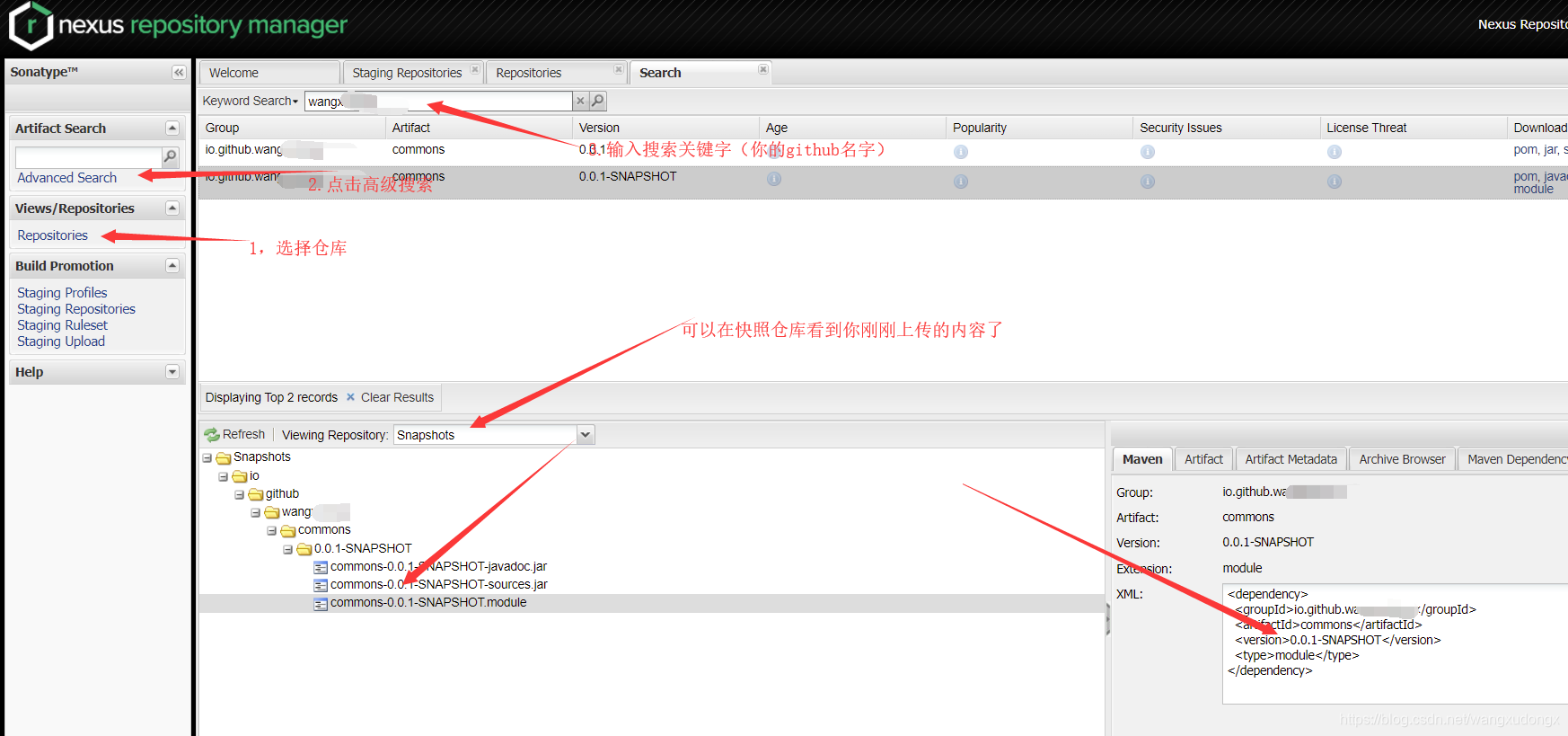Click the dependency XML text area
The width and height of the screenshot is (1568, 736).
[1395, 643]
